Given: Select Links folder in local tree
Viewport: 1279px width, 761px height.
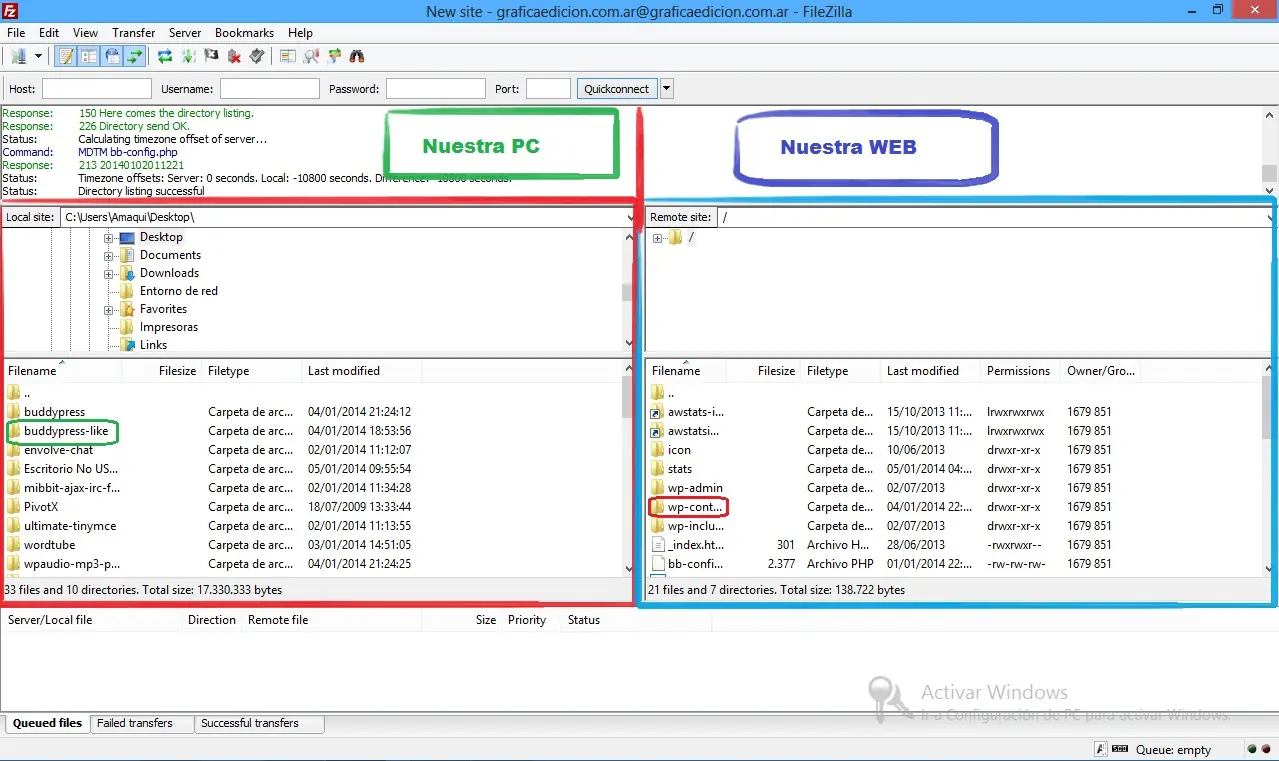Looking at the screenshot, I should (x=153, y=345).
